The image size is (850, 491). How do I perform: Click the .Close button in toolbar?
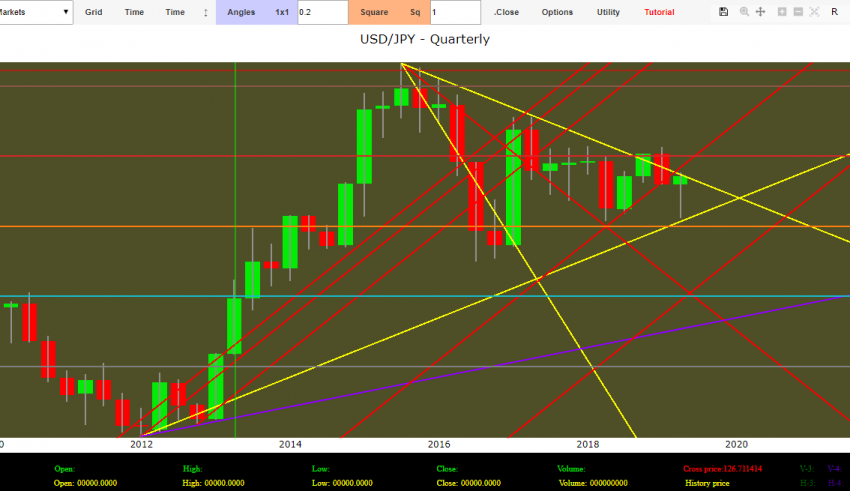tap(506, 12)
